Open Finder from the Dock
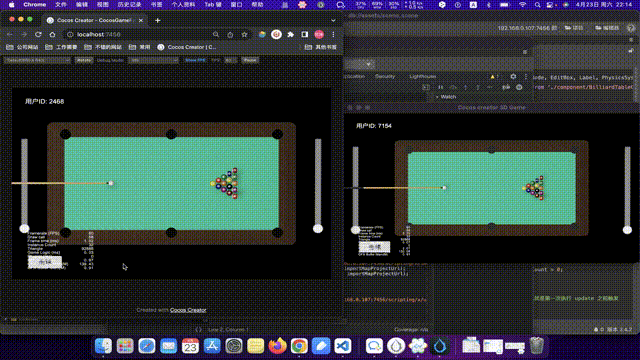640x360 pixels. tap(103, 346)
